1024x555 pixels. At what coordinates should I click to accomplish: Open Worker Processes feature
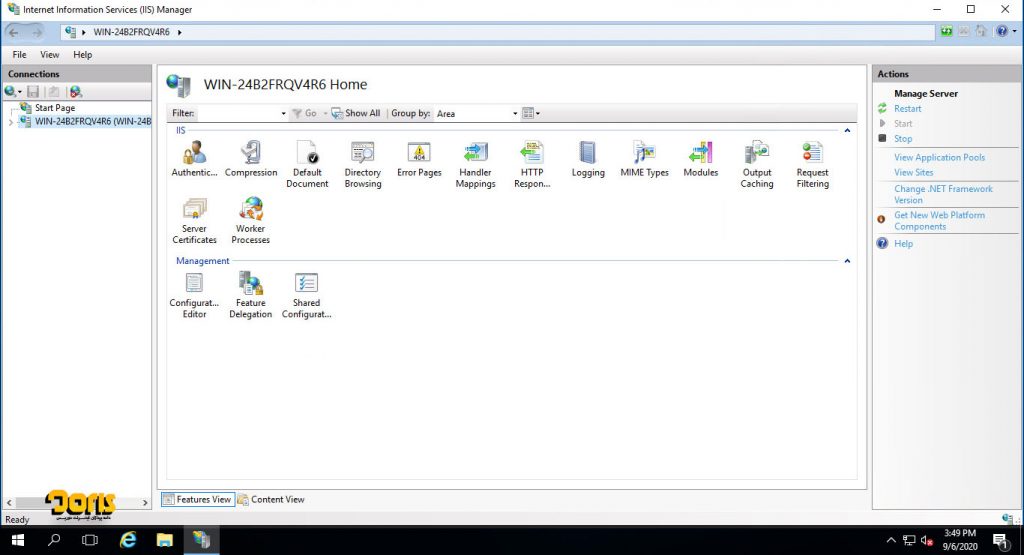coord(251,221)
